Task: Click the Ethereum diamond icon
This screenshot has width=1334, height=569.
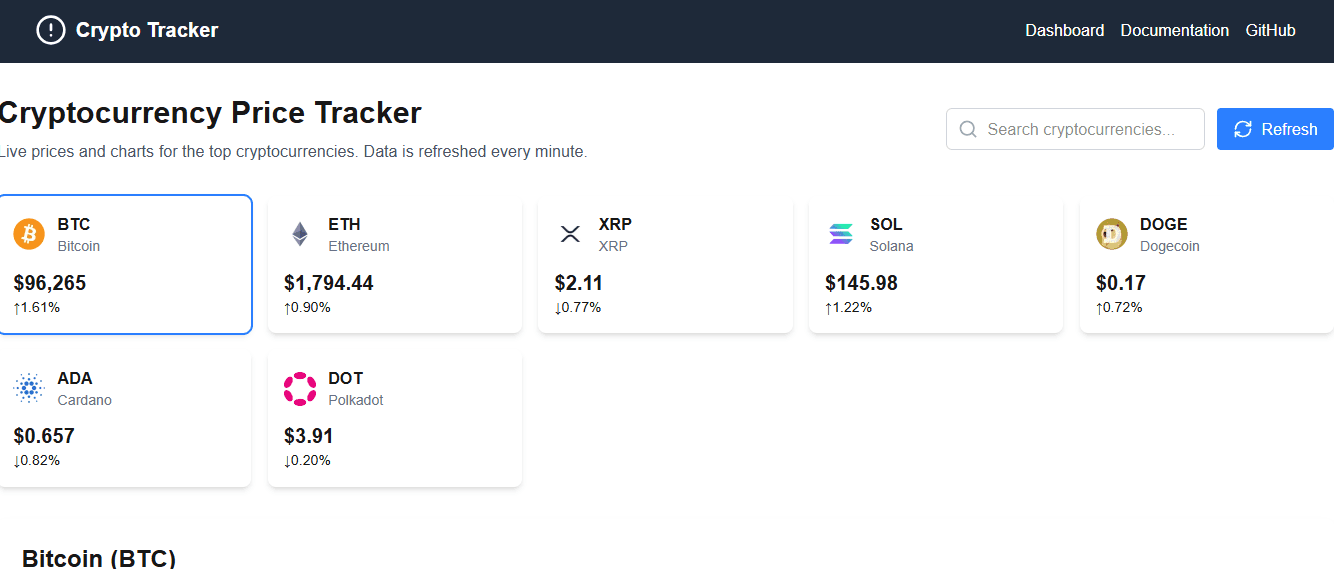Action: (x=300, y=234)
